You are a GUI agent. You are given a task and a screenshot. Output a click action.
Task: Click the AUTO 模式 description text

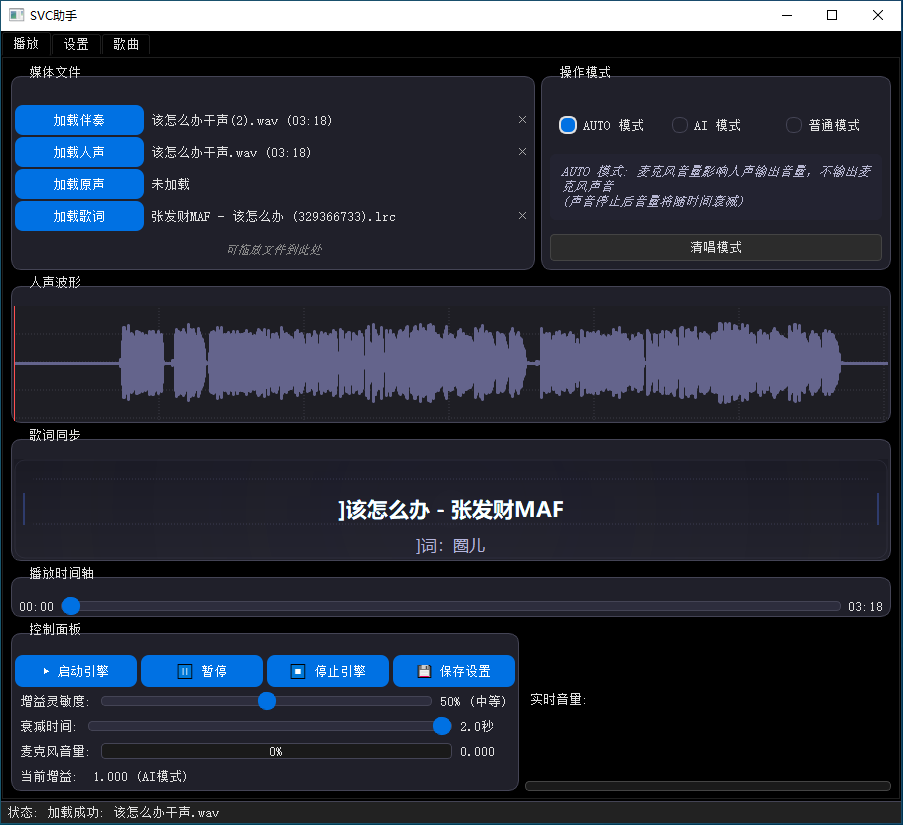[x=715, y=186]
